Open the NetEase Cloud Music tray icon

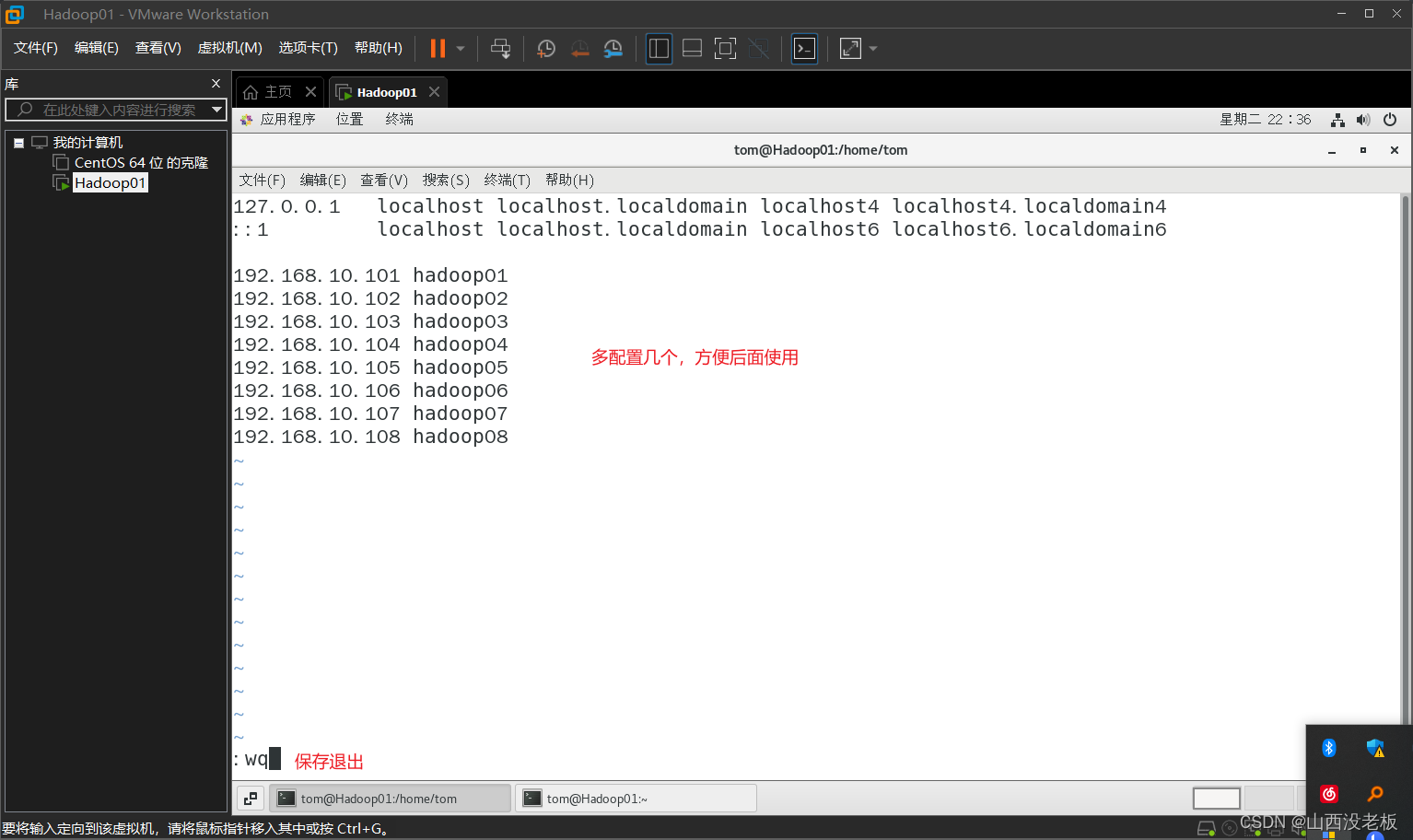[x=1328, y=794]
